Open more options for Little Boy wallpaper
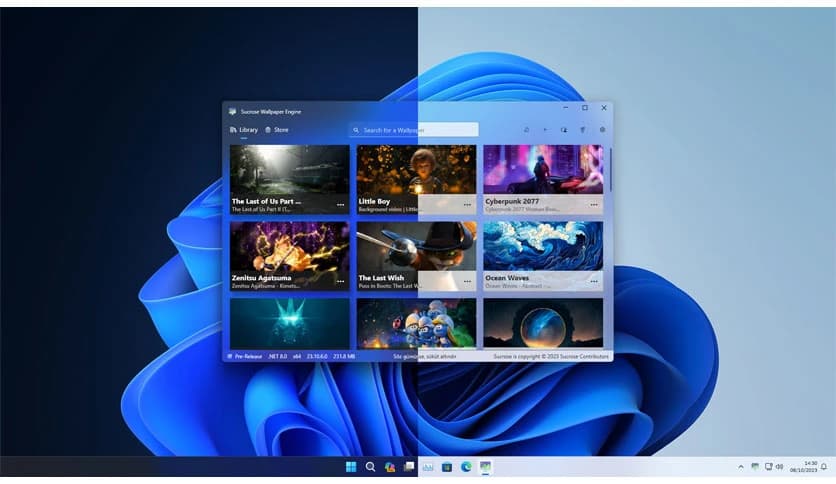 click(x=467, y=204)
